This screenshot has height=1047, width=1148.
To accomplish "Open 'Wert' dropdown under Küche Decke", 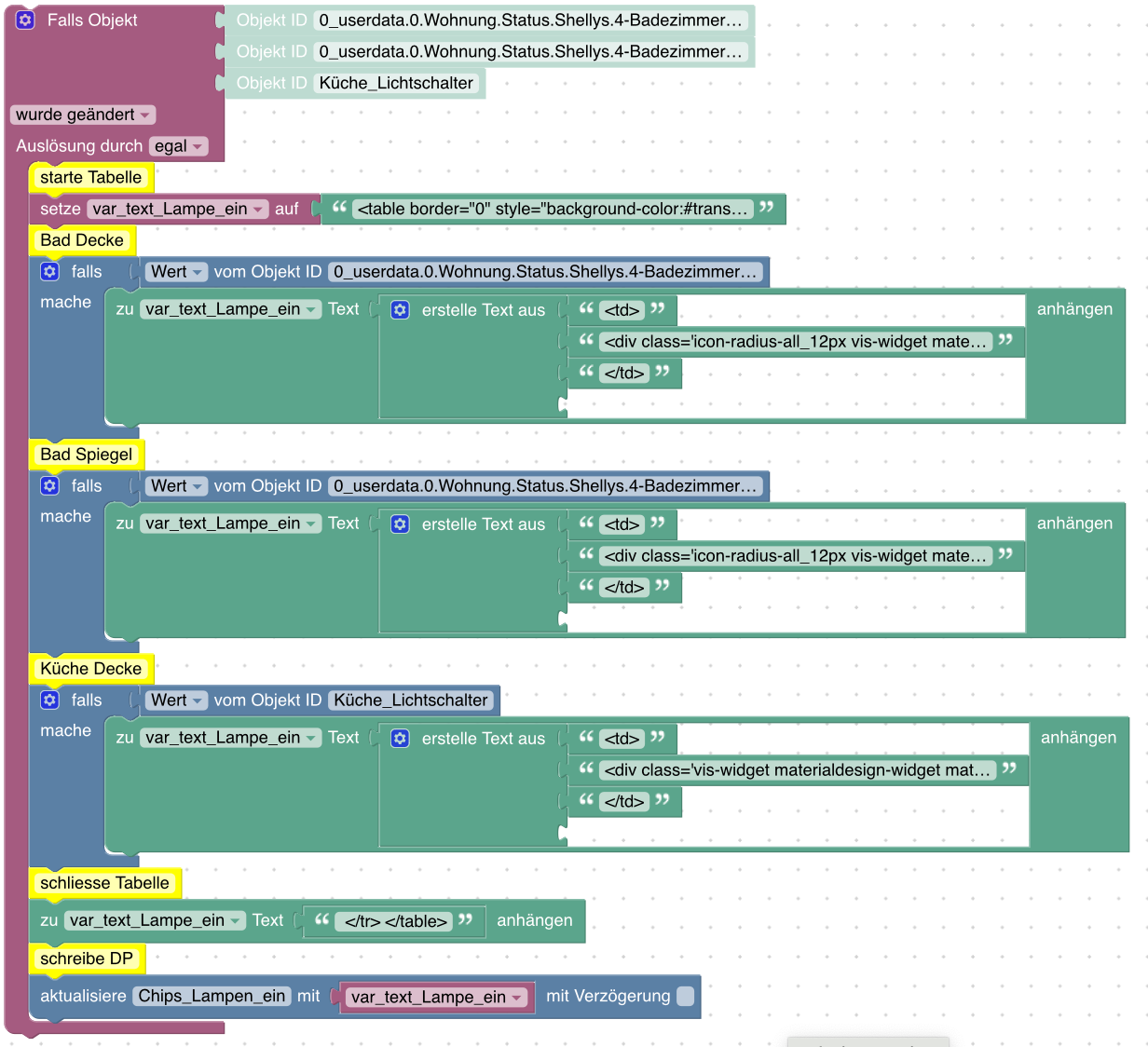I will [176, 700].
